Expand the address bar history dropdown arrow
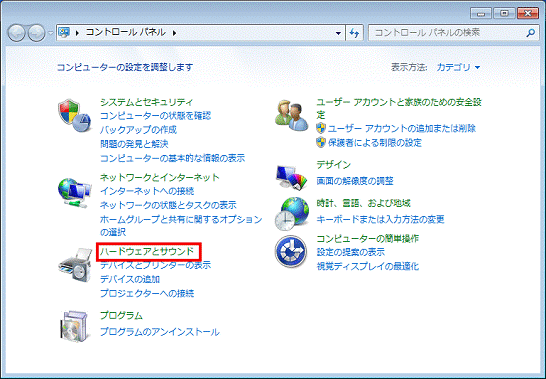This screenshot has height=379, width=546. coord(338,33)
